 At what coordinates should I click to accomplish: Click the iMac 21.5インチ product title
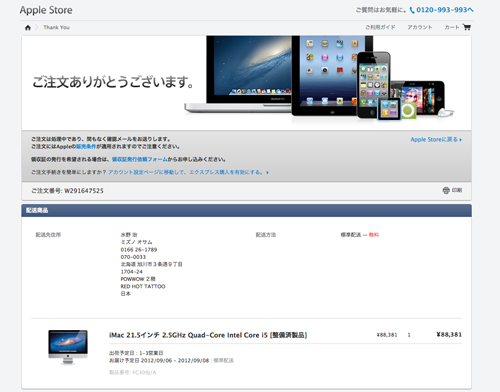(208, 335)
